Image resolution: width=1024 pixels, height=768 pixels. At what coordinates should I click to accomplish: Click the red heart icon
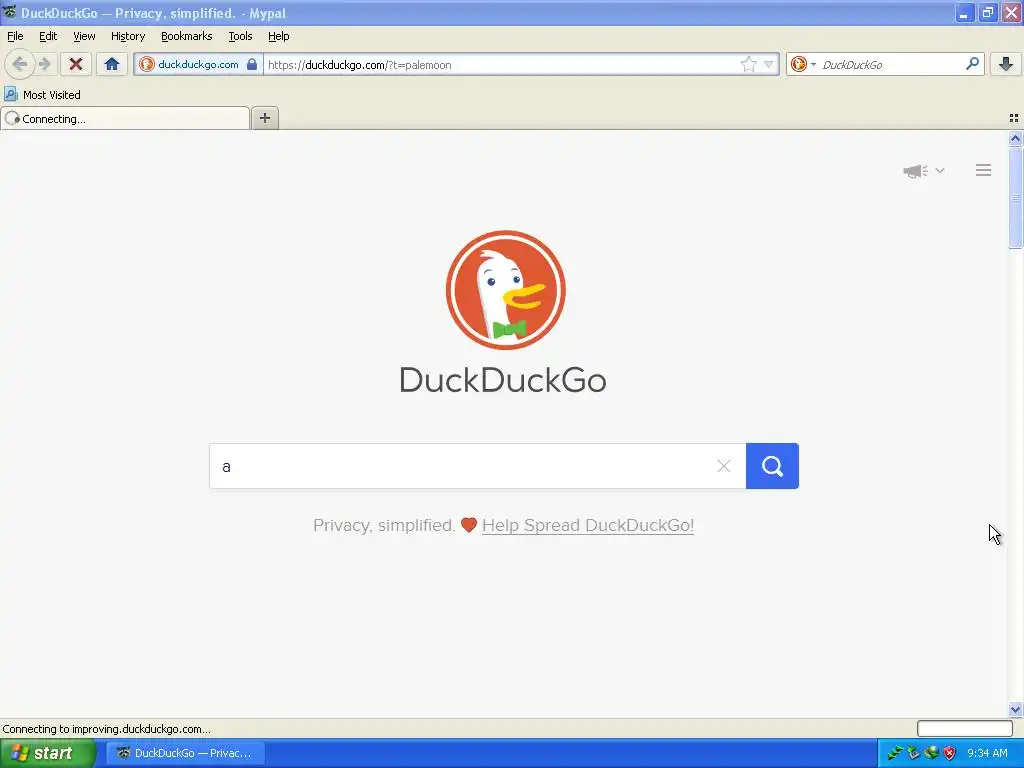(x=469, y=525)
